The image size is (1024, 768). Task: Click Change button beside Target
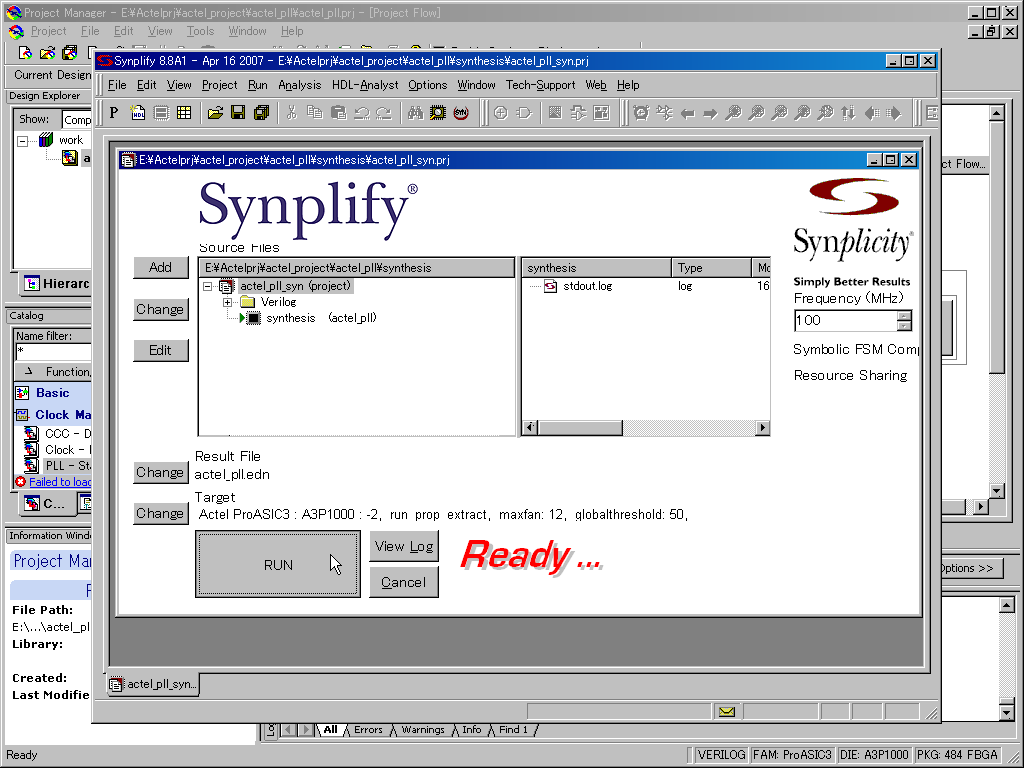[161, 513]
